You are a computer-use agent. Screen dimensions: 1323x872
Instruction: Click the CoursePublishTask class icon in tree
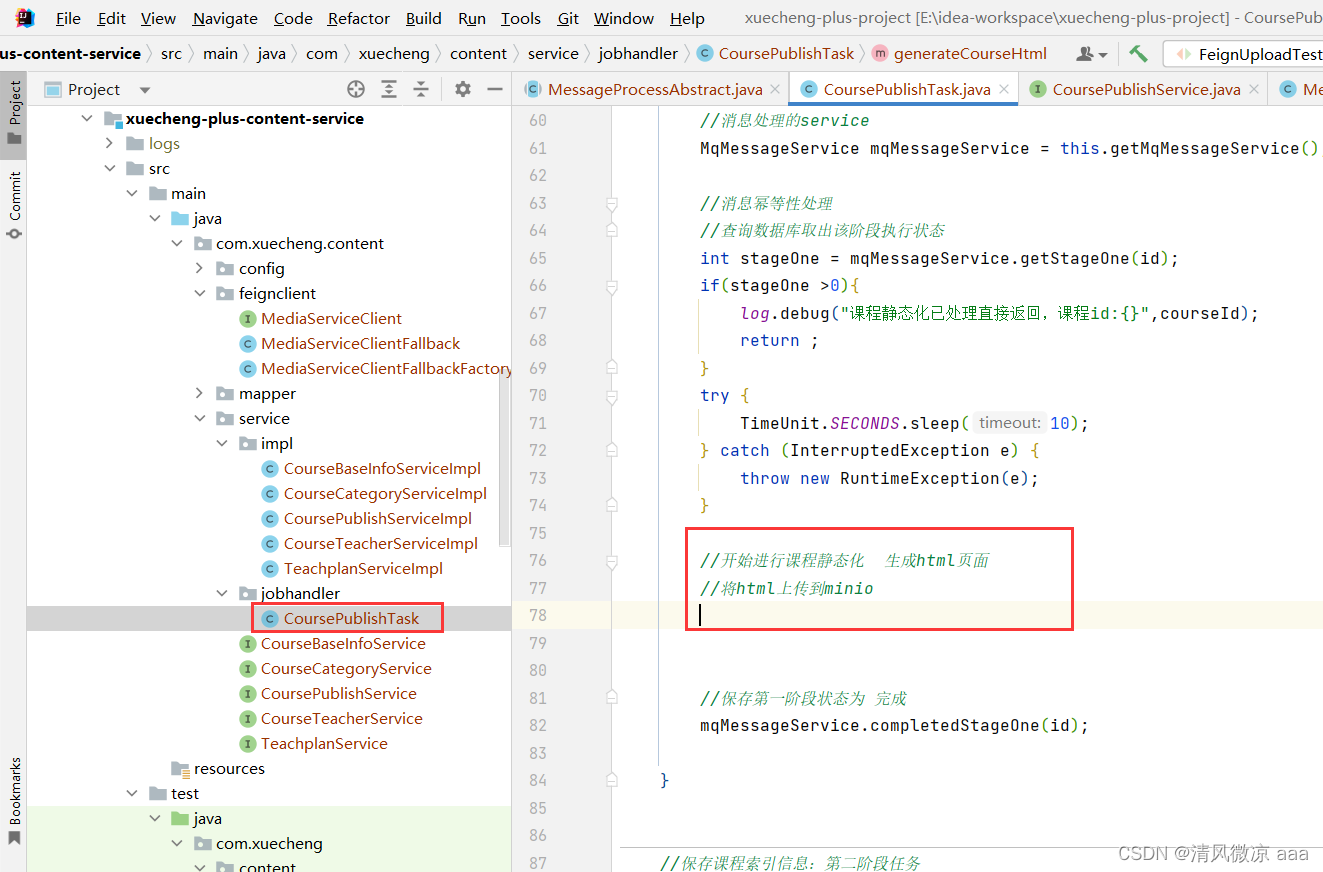point(270,618)
